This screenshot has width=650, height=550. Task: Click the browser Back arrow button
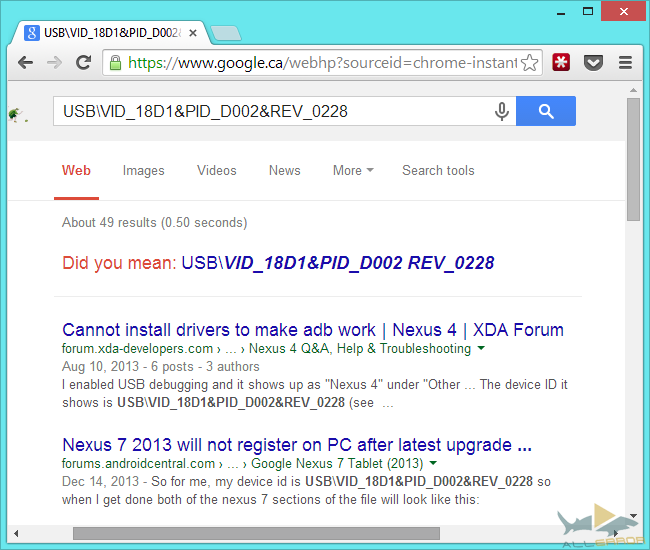coord(26,62)
